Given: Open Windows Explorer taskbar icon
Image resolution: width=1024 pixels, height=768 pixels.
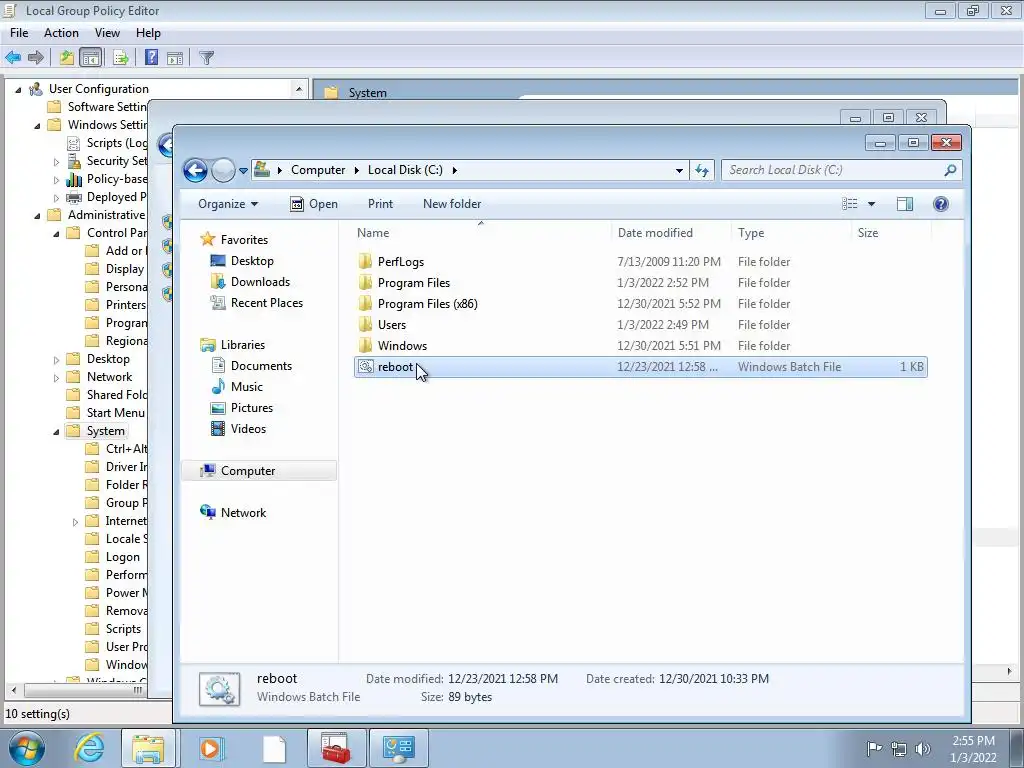Looking at the screenshot, I should 148,748.
